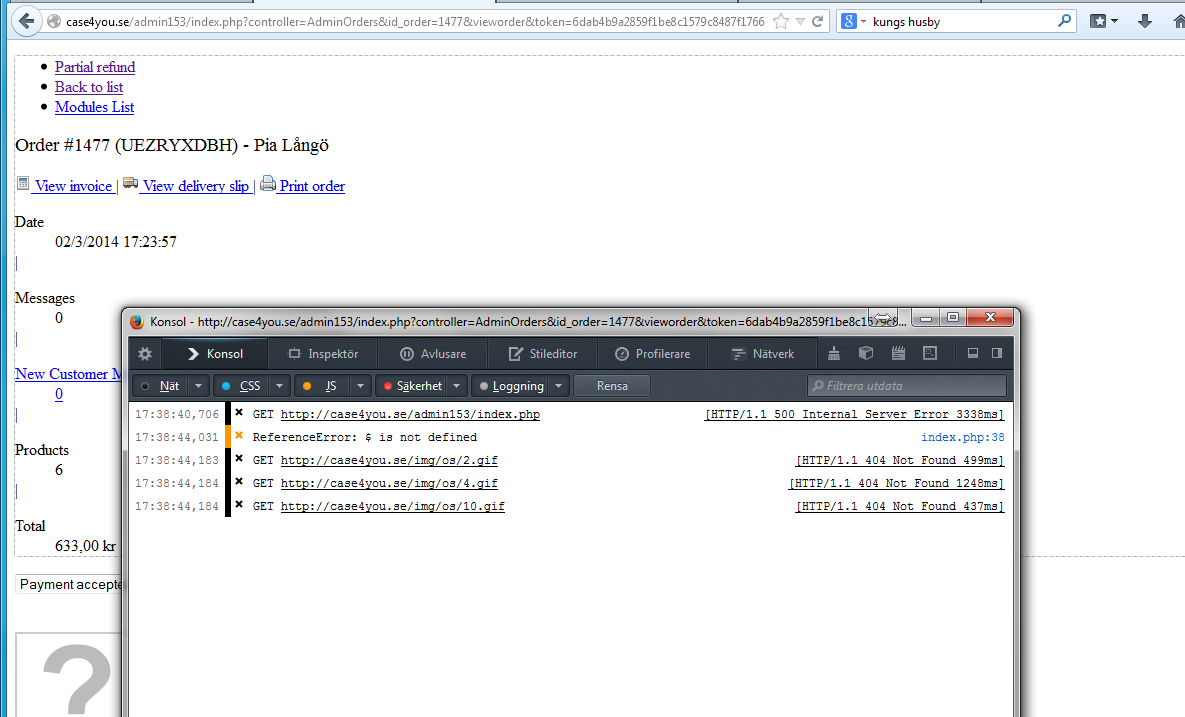1185x717 pixels.
Task: Open source location index.php:38
Action: pyautogui.click(x=963, y=437)
